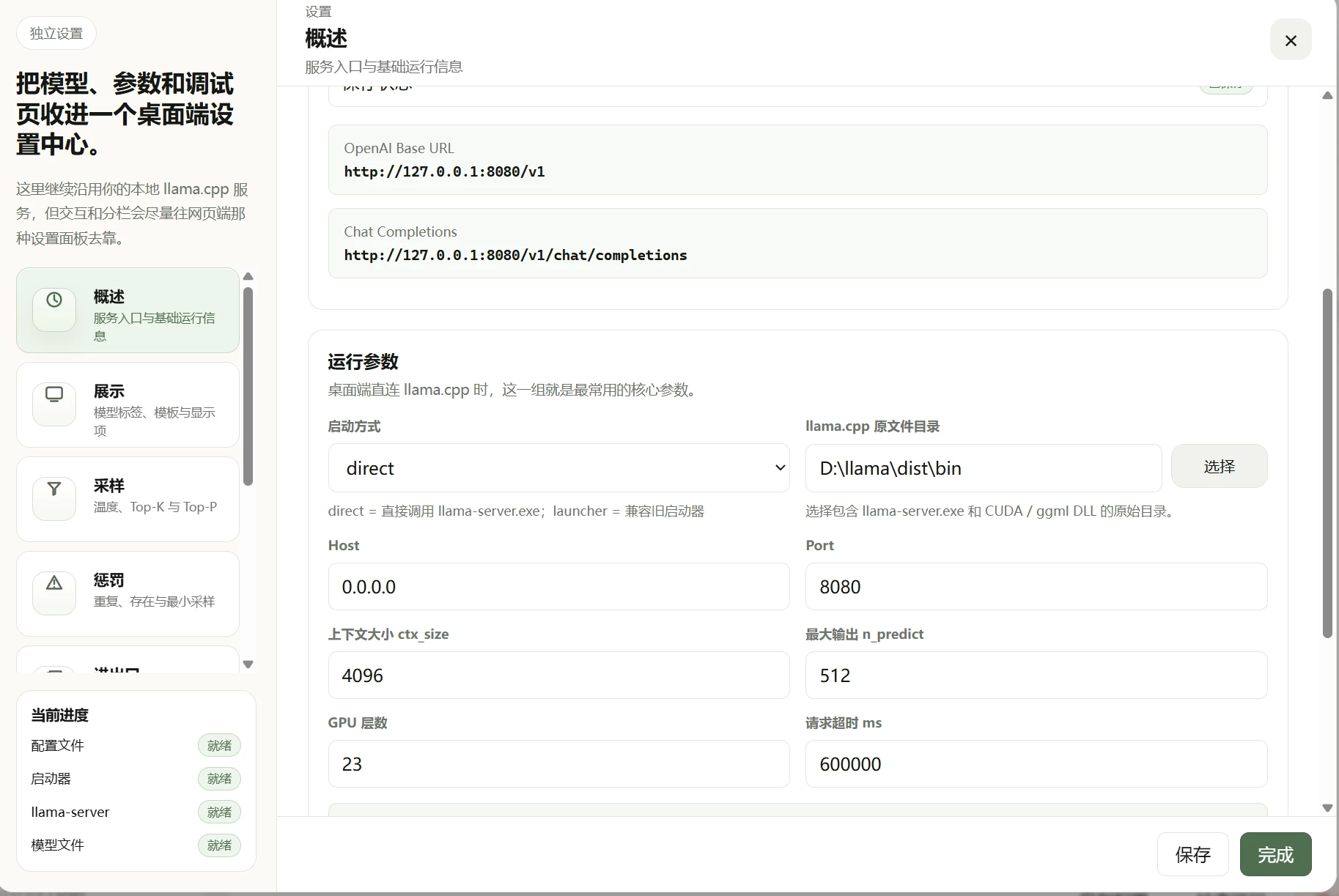Image resolution: width=1339 pixels, height=896 pixels.
Task: Focus the Host input field
Action: coord(559,587)
